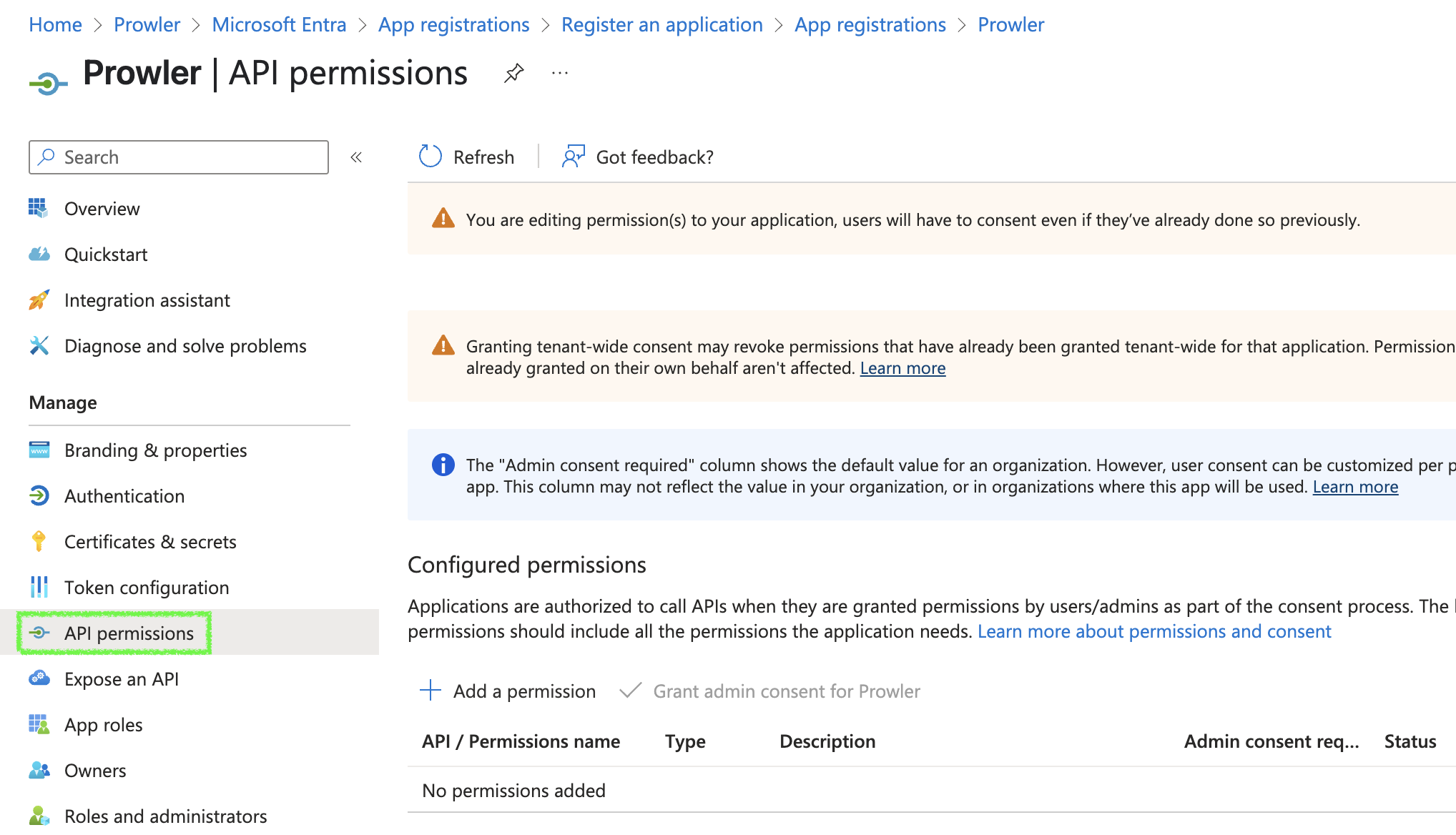1456x835 pixels.
Task: Click the Token configuration icon
Action: click(x=40, y=587)
